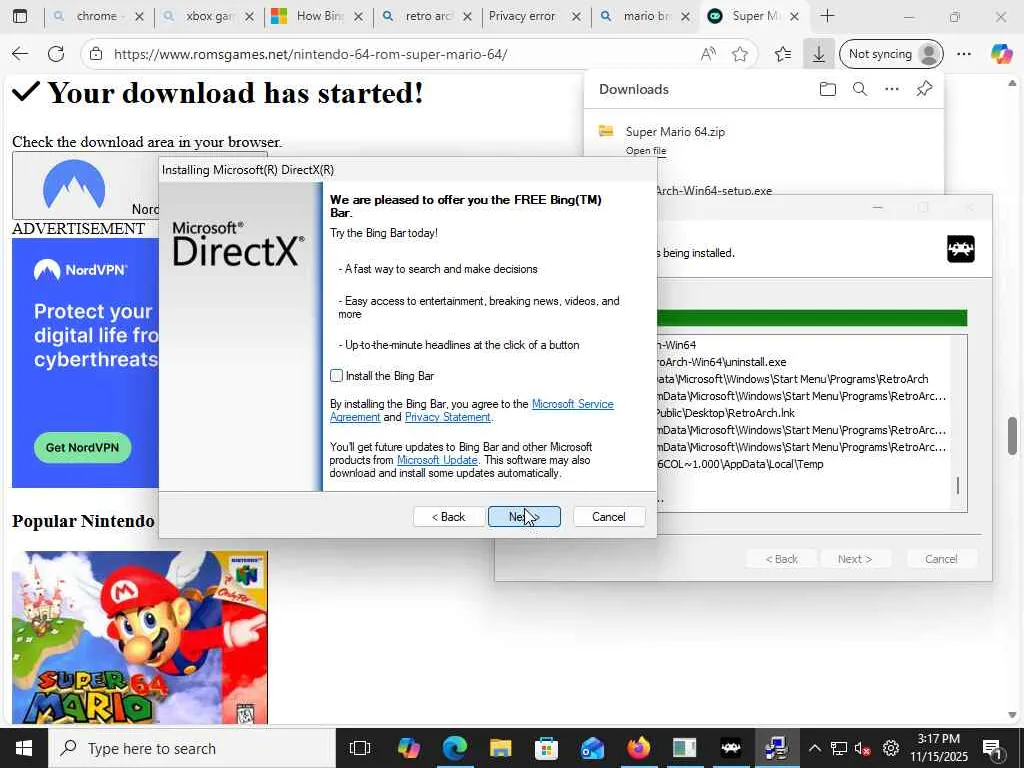1024x768 pixels.
Task: Open more options in the Downloads panel
Action: point(891,89)
